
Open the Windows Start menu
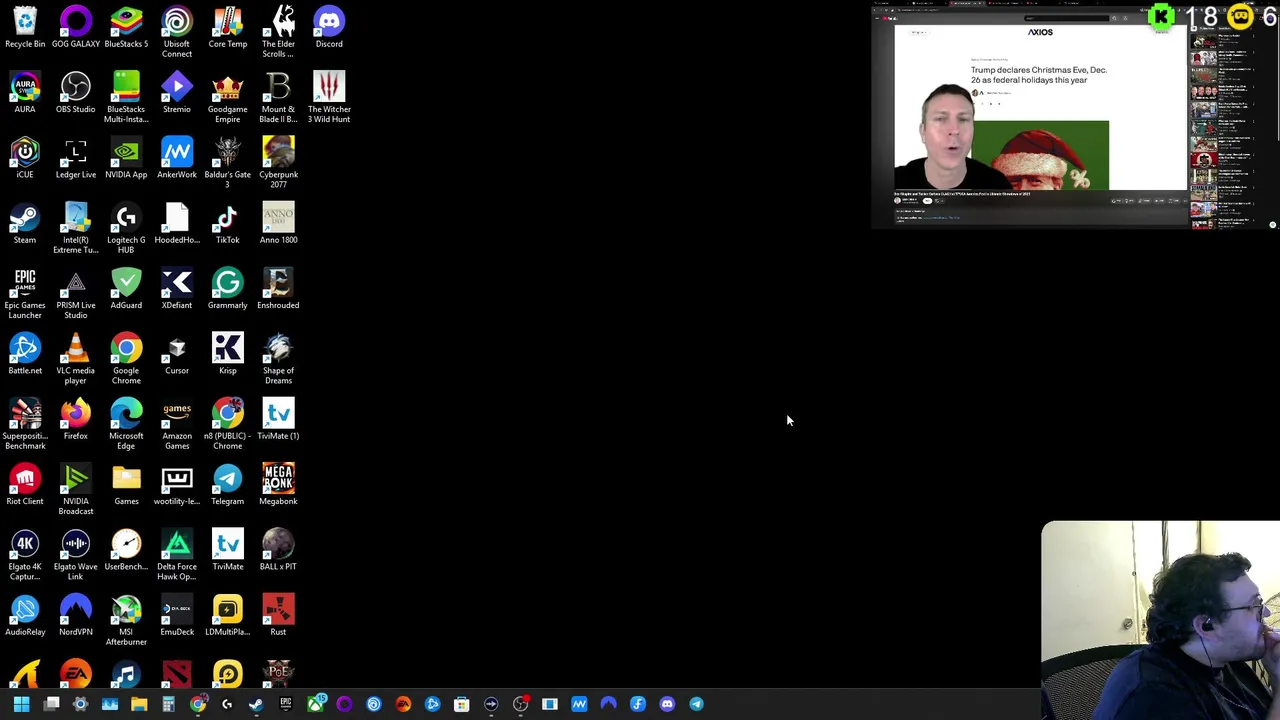[22, 704]
